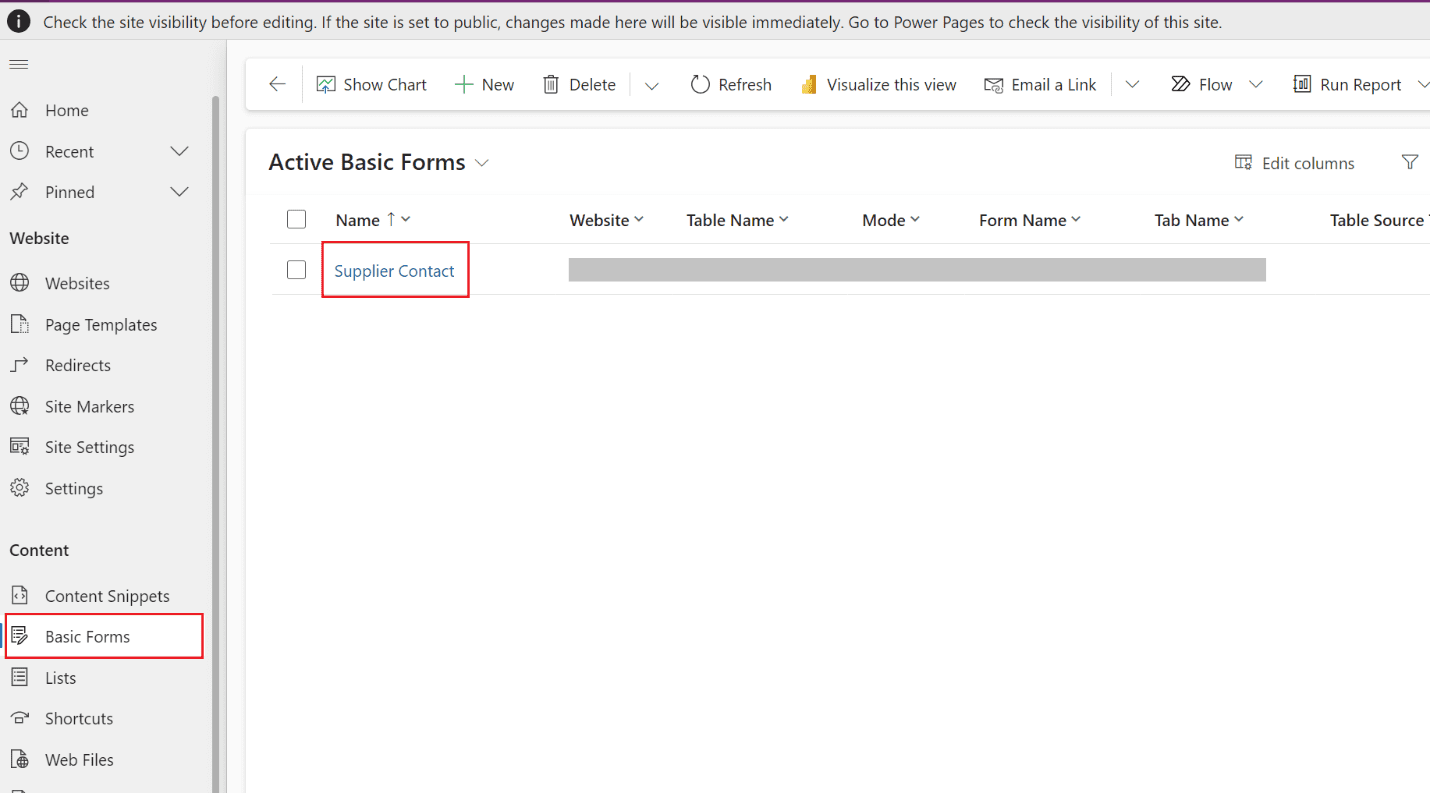This screenshot has width=1430, height=793.
Task: Open the Supplier Contact form record
Action: (394, 271)
